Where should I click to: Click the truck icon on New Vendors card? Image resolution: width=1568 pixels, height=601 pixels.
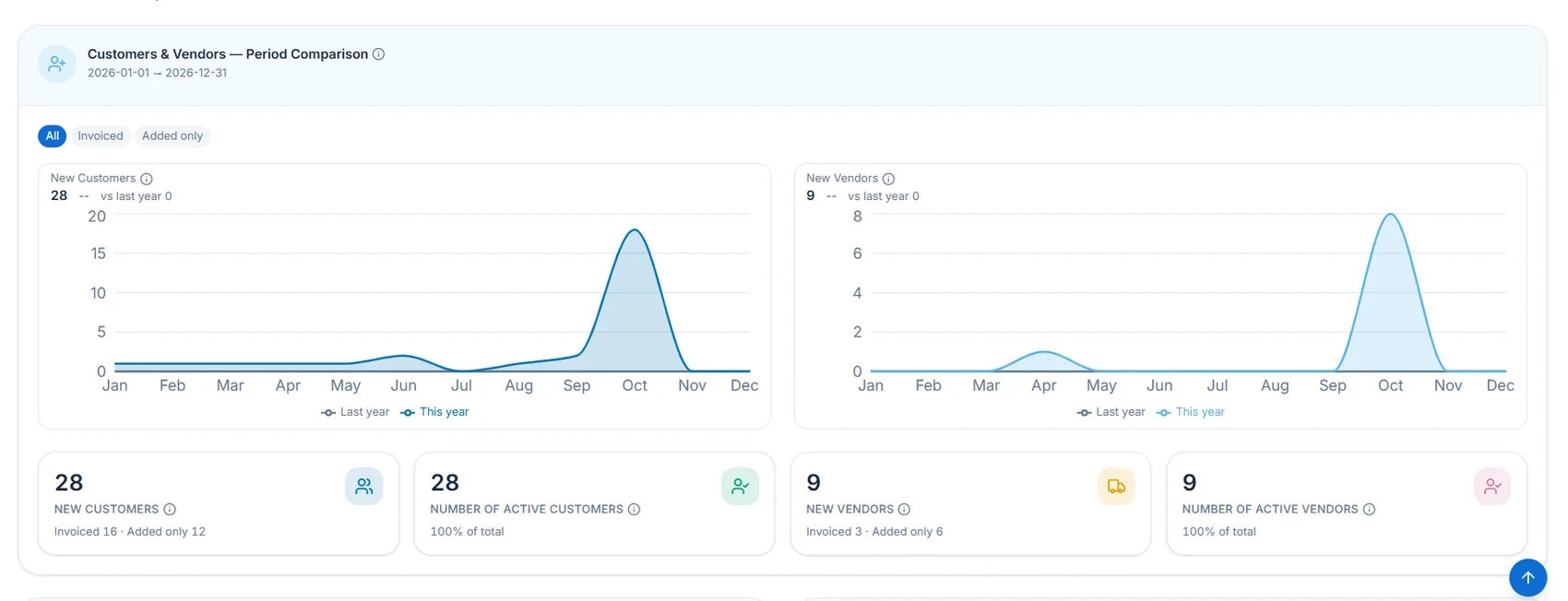[x=1116, y=487]
